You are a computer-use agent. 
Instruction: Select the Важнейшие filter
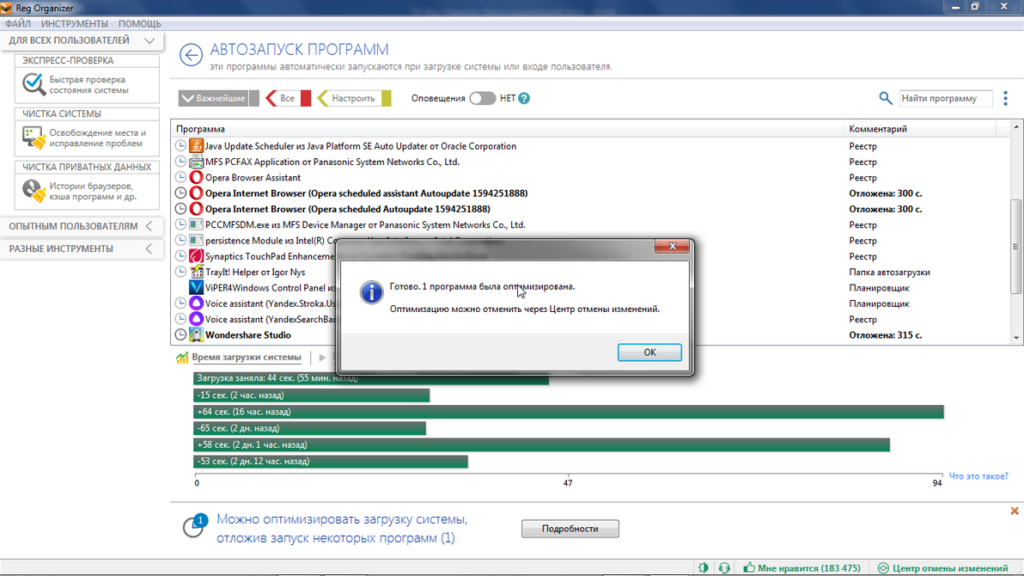pyautogui.click(x=219, y=98)
